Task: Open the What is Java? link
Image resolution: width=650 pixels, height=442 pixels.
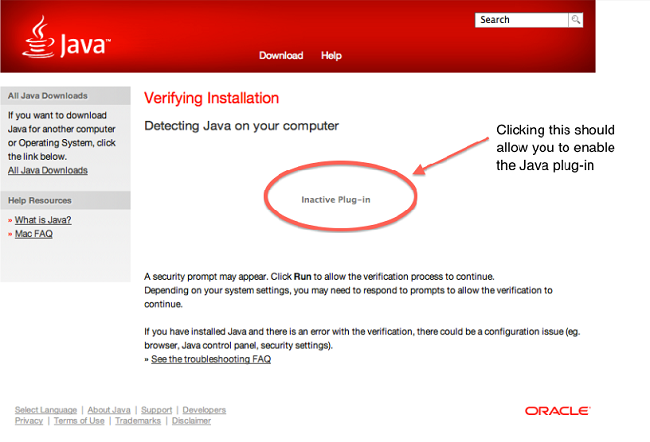Action: pyautogui.click(x=43, y=220)
